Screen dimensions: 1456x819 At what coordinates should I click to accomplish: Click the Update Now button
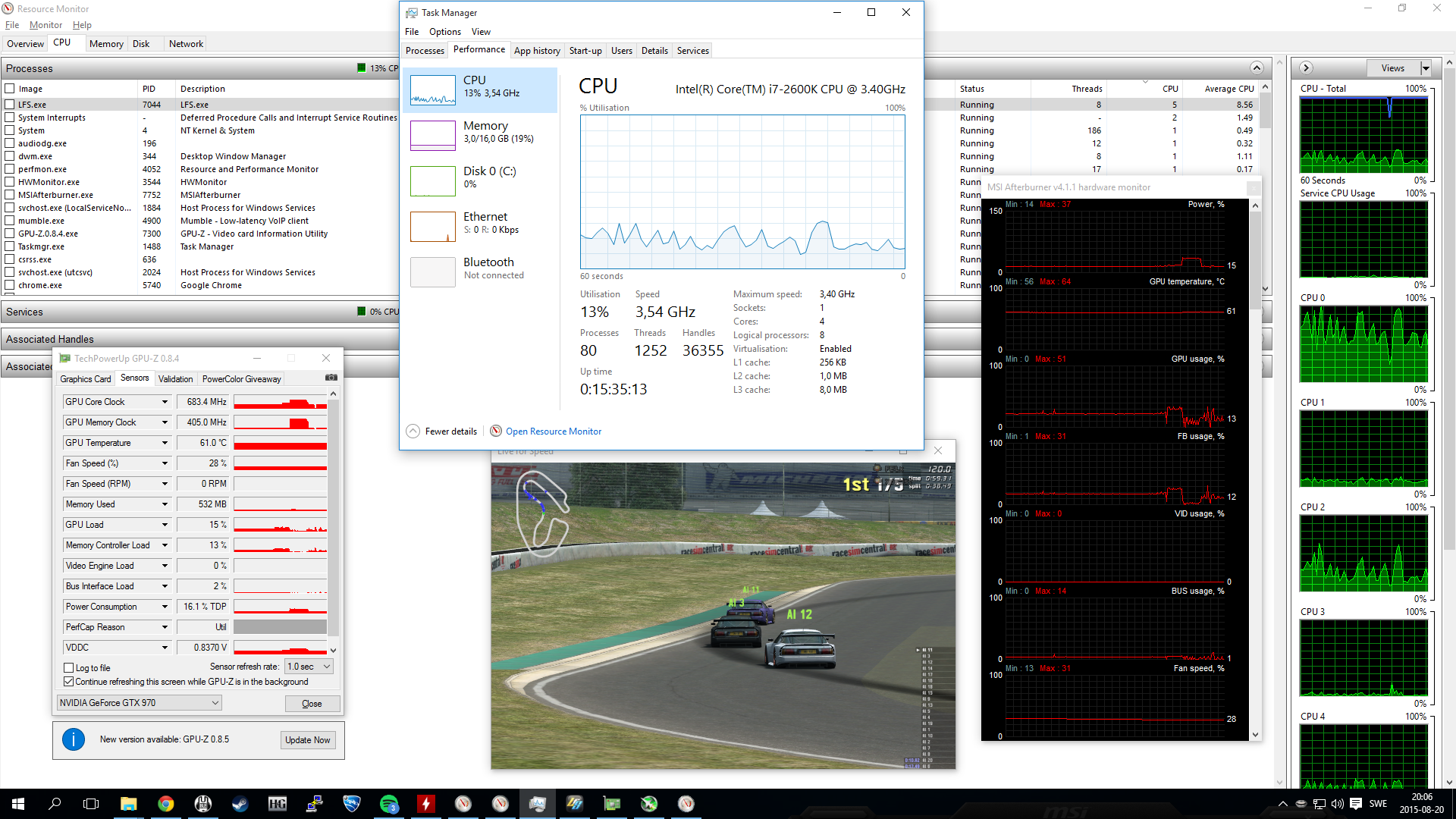307,740
